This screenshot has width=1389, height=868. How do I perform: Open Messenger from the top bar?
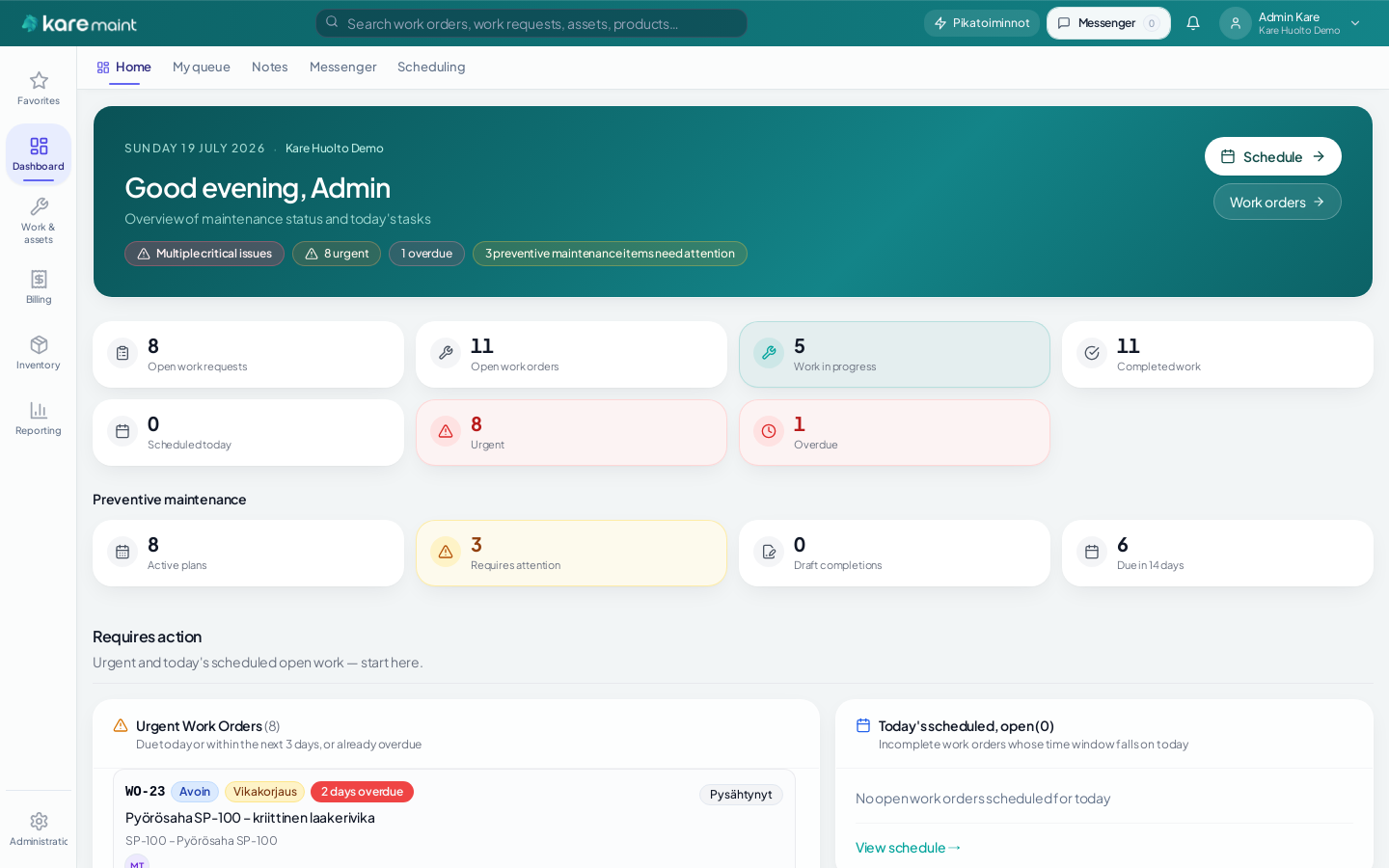click(1108, 23)
